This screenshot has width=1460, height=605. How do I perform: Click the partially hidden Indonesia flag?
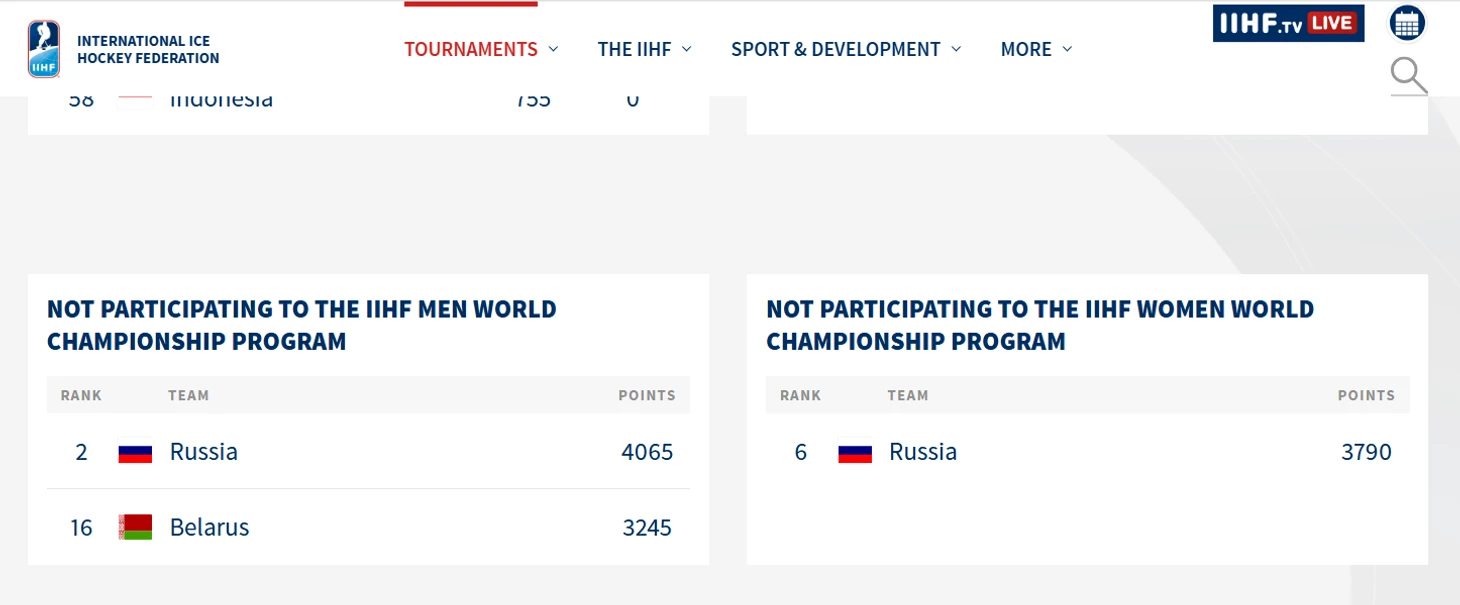tap(135, 96)
